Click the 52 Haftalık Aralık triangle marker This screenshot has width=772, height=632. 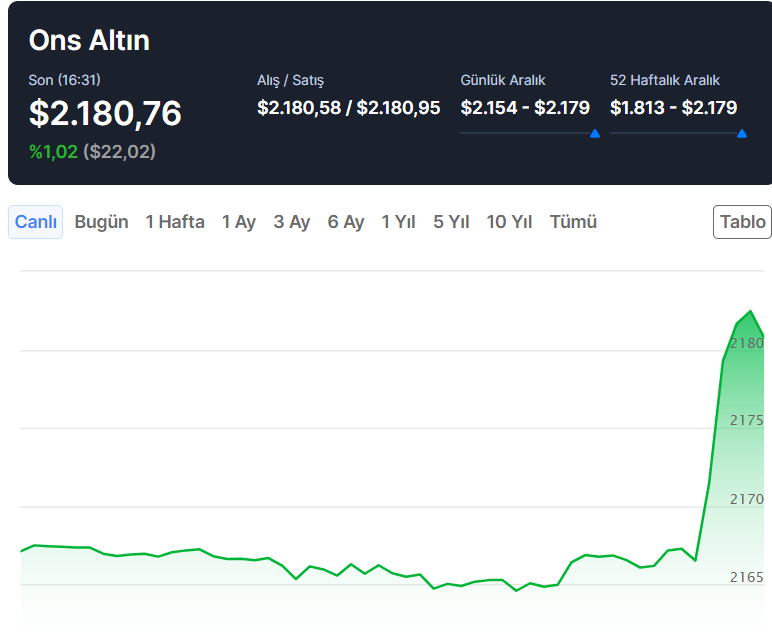(741, 133)
